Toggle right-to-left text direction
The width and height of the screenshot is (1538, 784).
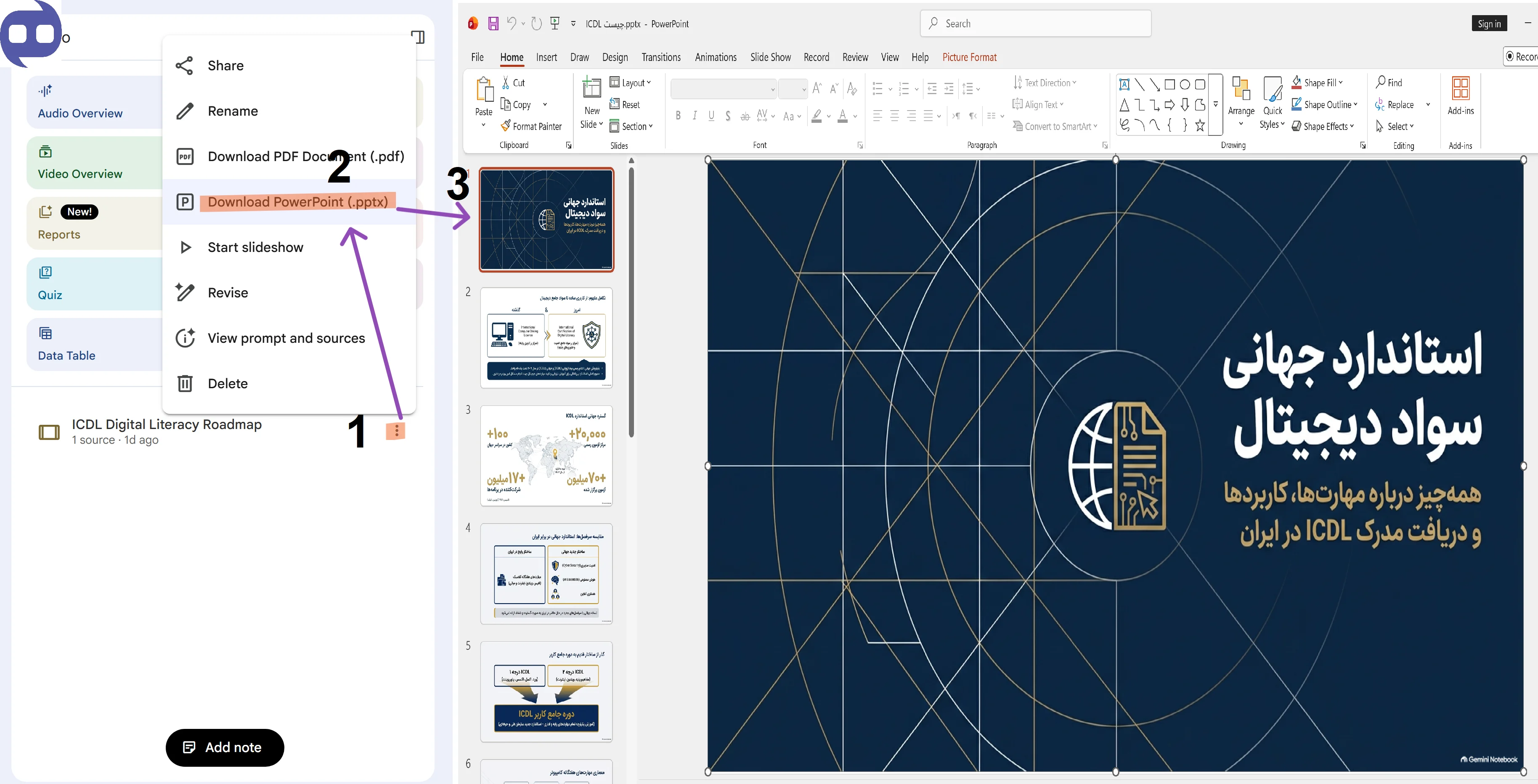(973, 116)
